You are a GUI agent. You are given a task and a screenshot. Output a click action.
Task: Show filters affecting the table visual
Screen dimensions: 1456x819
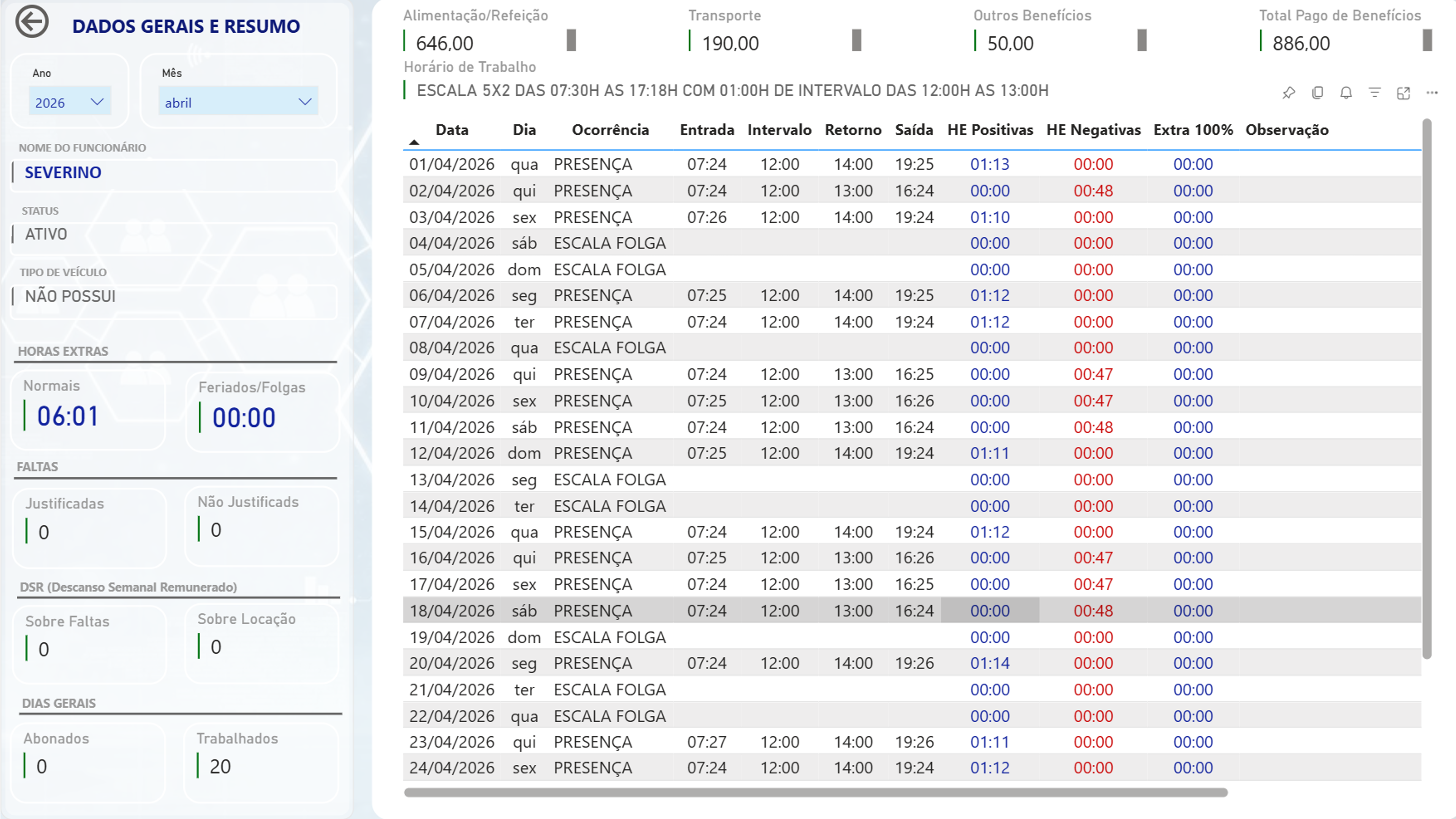[1375, 93]
